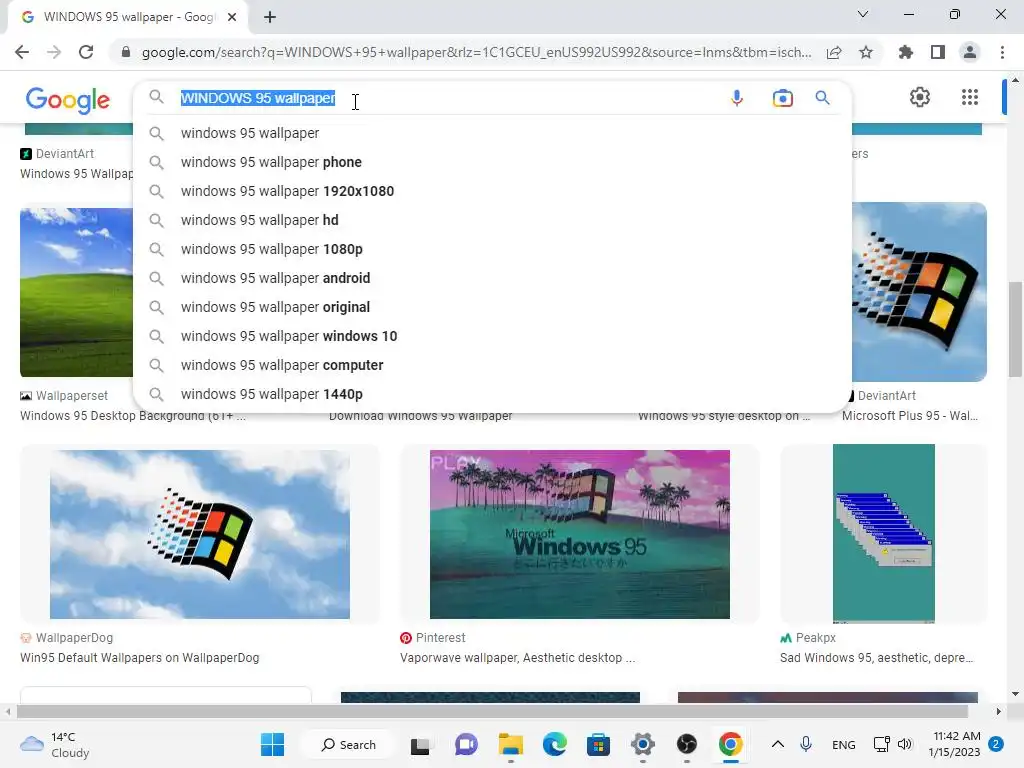This screenshot has width=1024, height=768.
Task: Open Wallpaperset green hill thumbnail
Action: coord(76,293)
